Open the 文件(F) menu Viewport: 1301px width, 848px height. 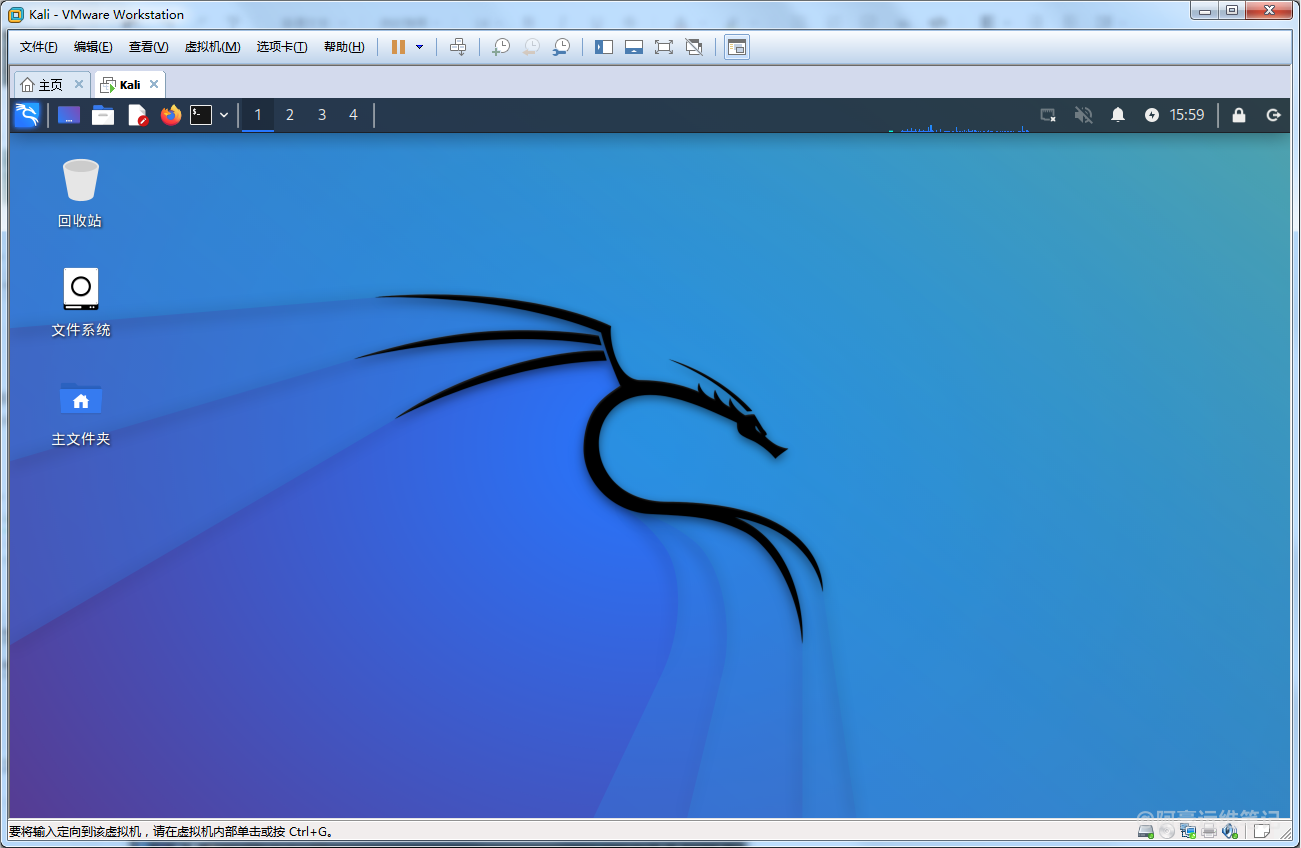click(39, 47)
